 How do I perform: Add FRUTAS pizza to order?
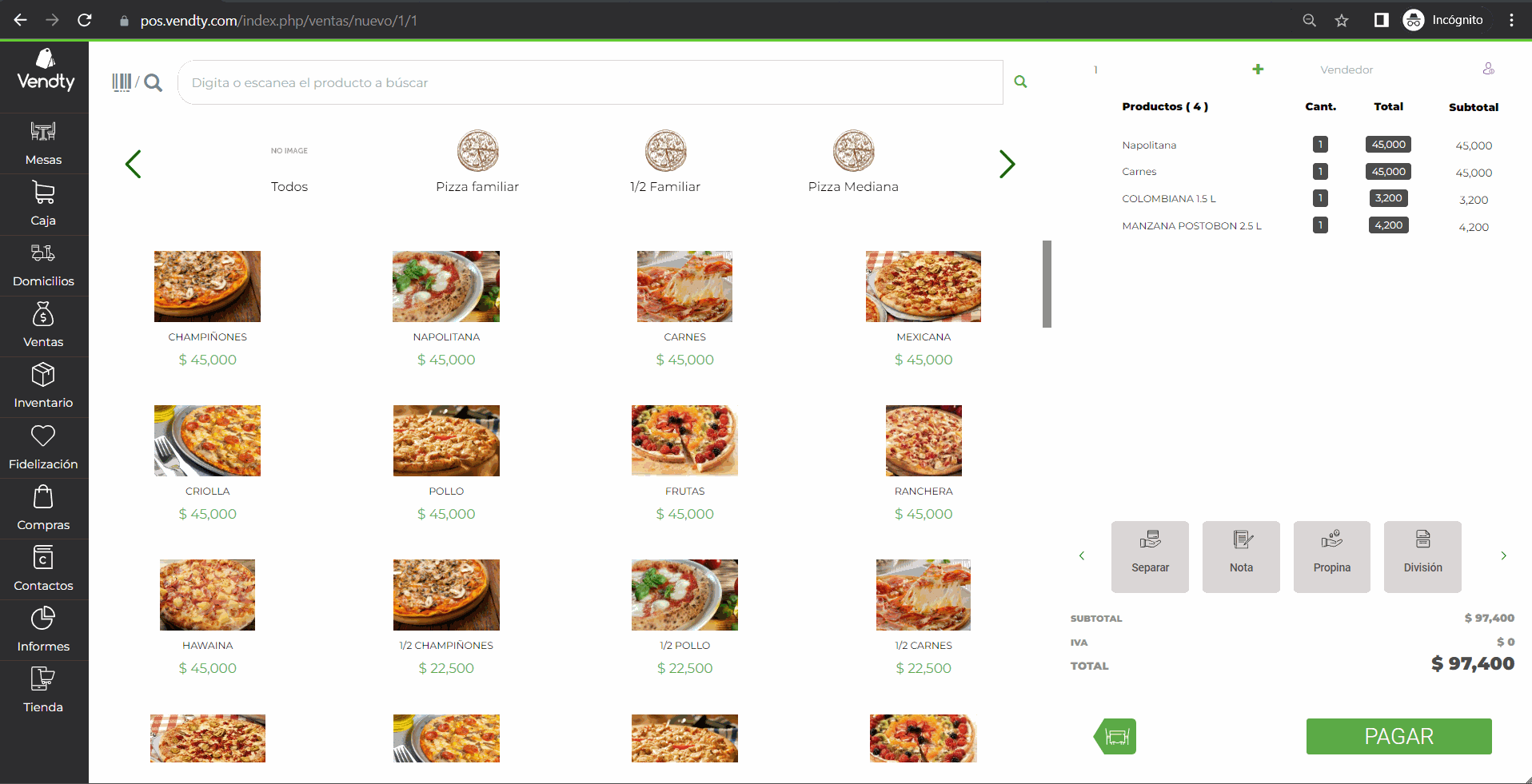684,463
